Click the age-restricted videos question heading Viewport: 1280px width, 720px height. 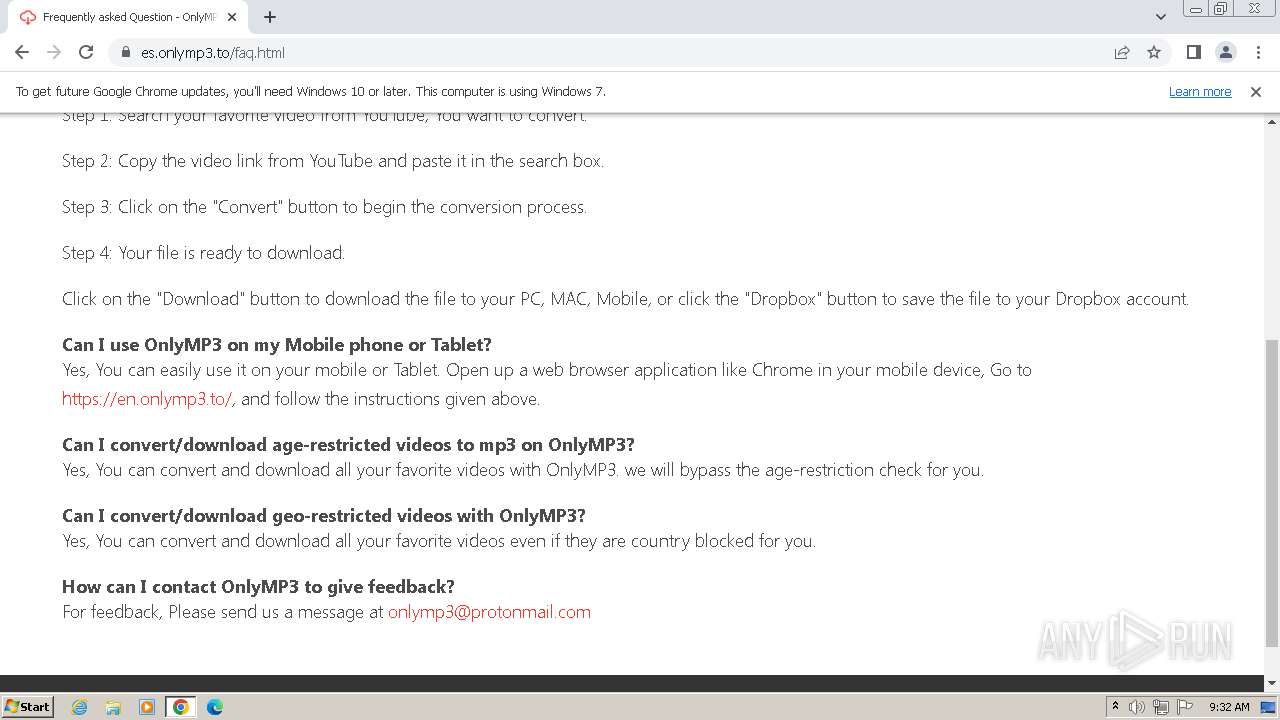[x=348, y=445]
